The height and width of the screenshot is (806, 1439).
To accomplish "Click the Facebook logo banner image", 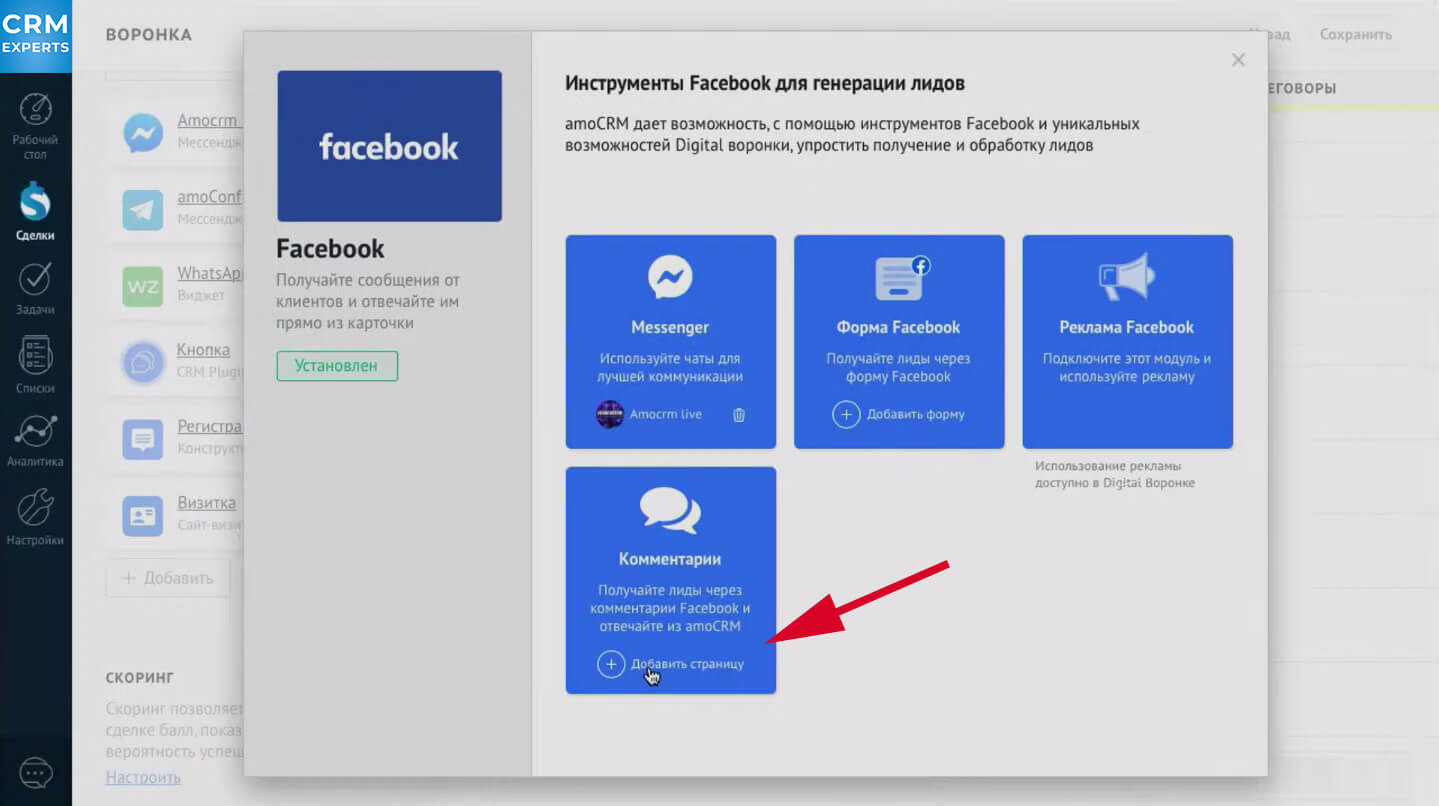I will (389, 146).
